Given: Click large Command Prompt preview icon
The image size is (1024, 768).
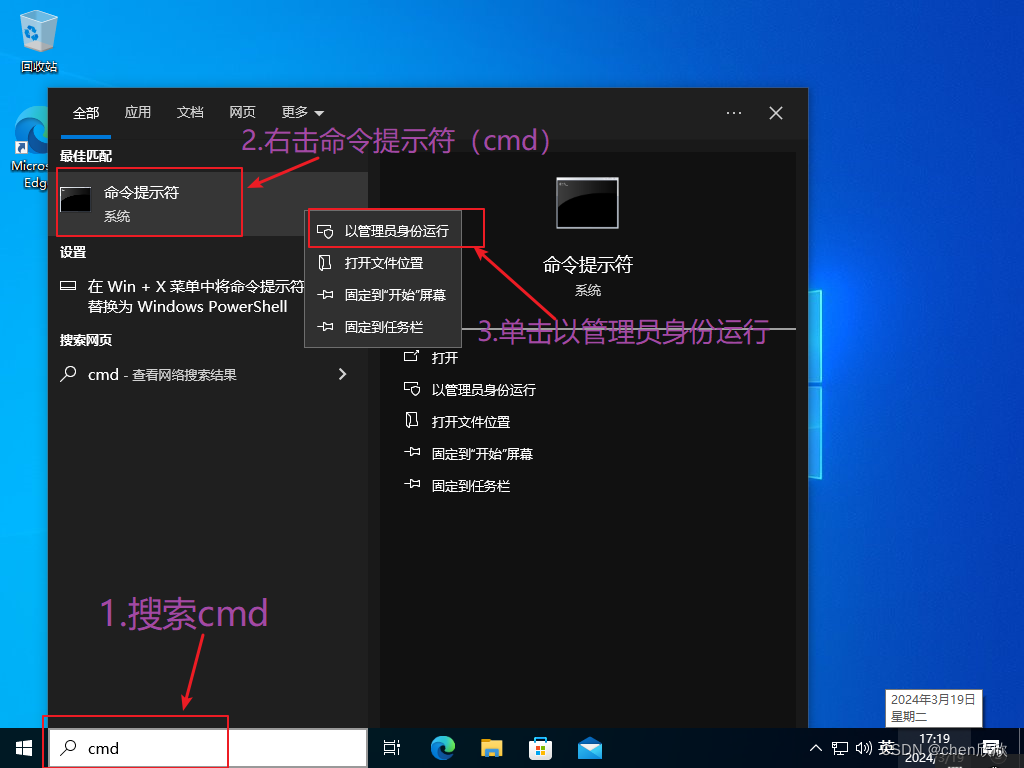Looking at the screenshot, I should [587, 203].
